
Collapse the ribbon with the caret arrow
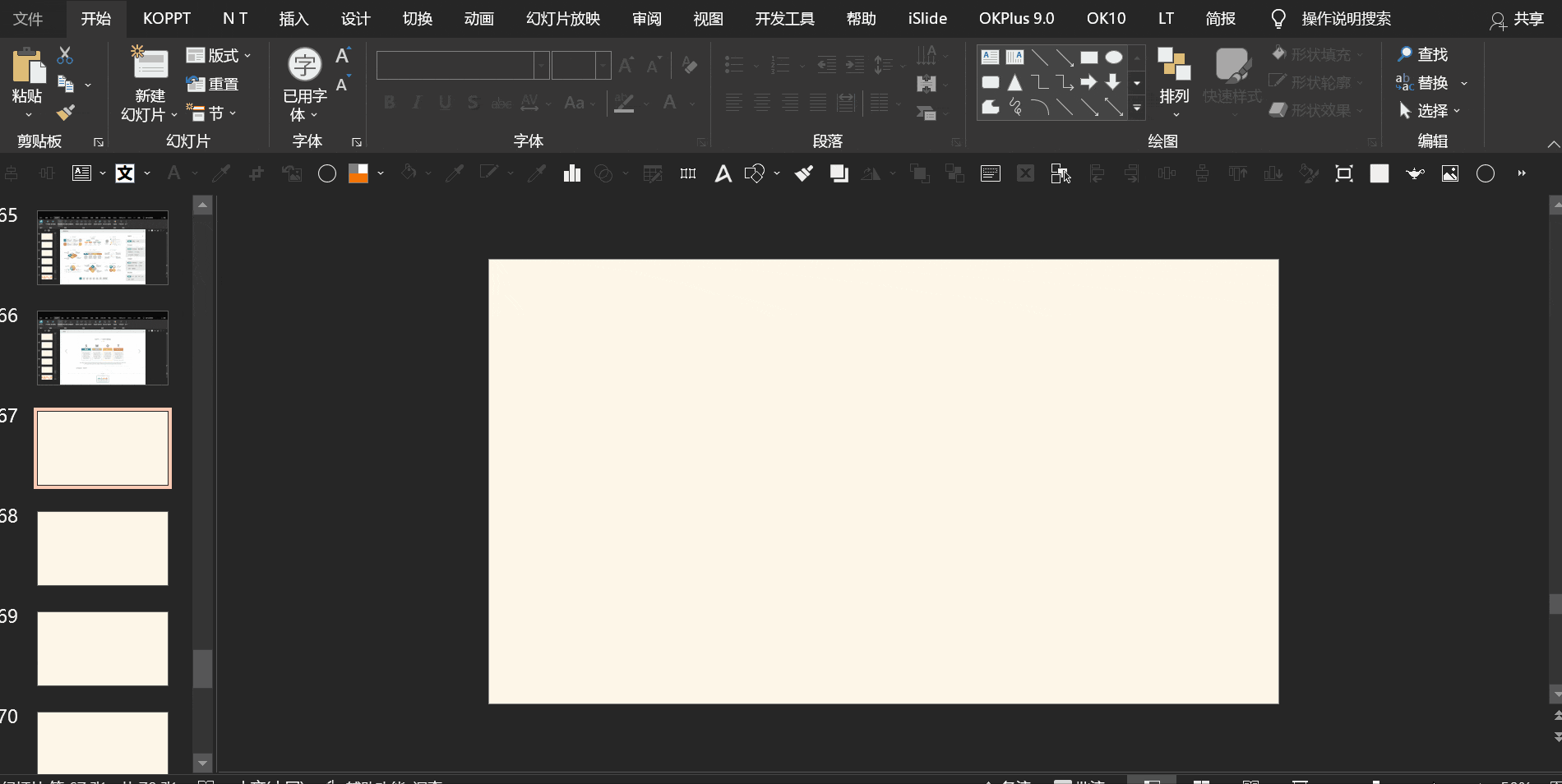click(x=1553, y=144)
